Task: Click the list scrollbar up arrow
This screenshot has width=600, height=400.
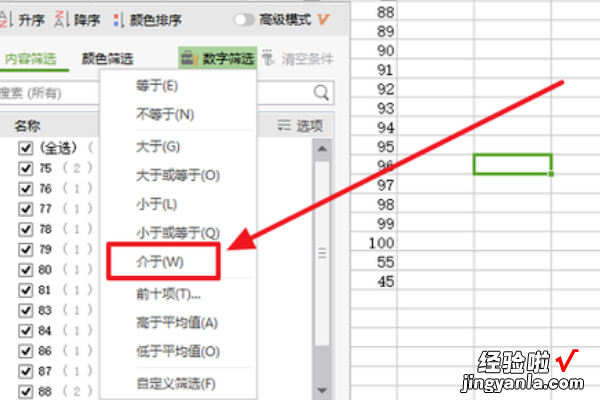Action: coord(322,149)
